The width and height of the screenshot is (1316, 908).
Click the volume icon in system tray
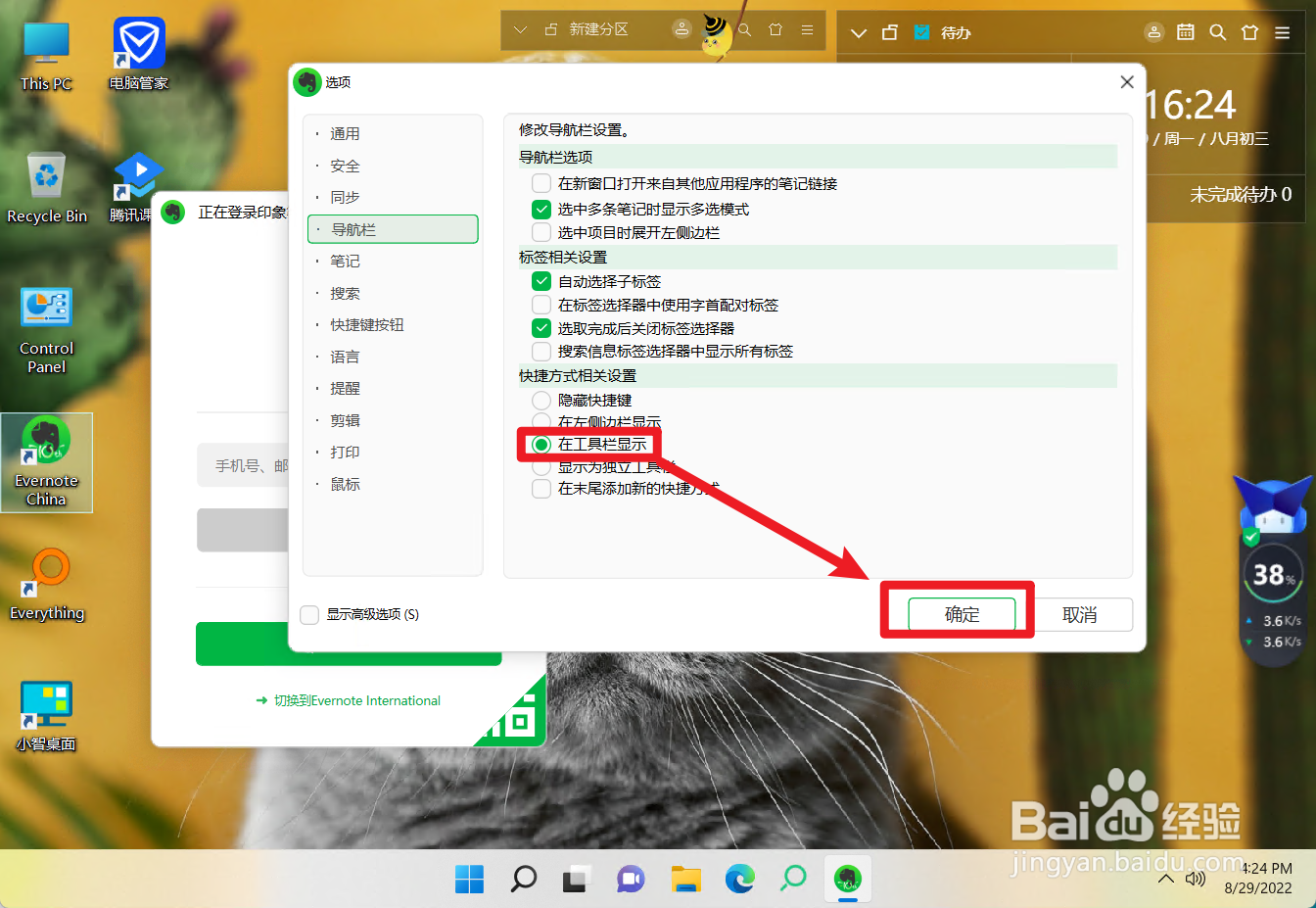[1196, 879]
